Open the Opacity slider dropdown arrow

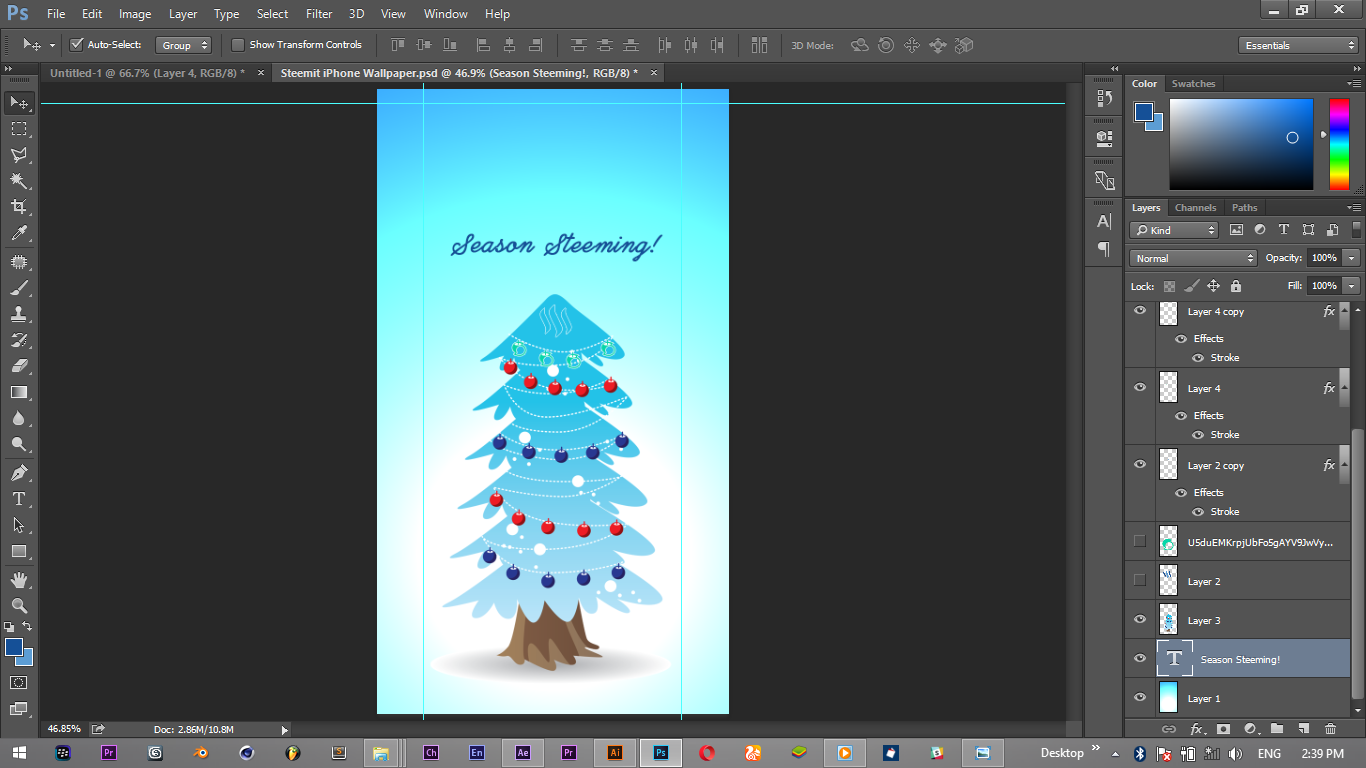pyautogui.click(x=1352, y=258)
